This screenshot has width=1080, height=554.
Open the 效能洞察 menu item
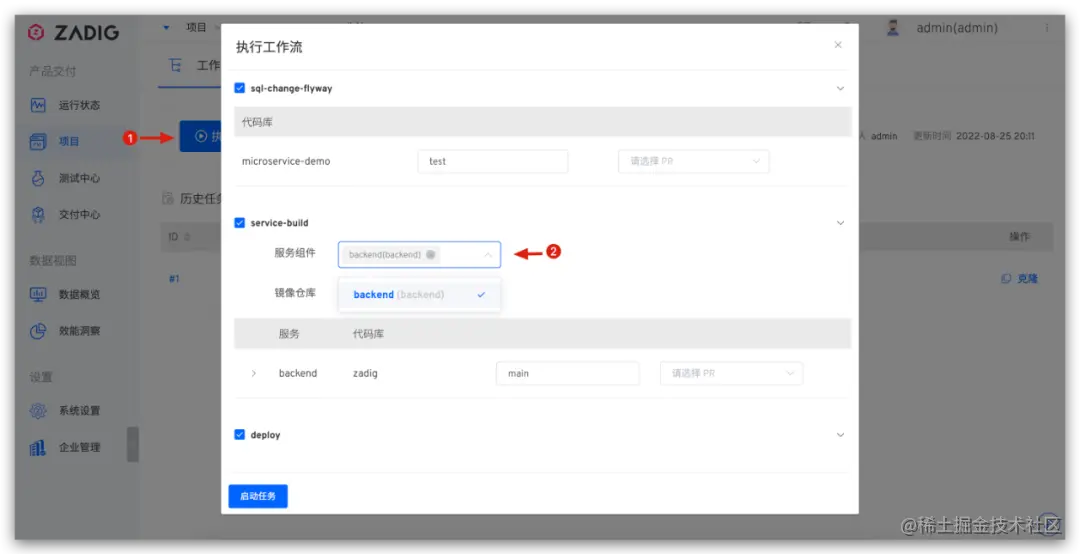click(79, 331)
